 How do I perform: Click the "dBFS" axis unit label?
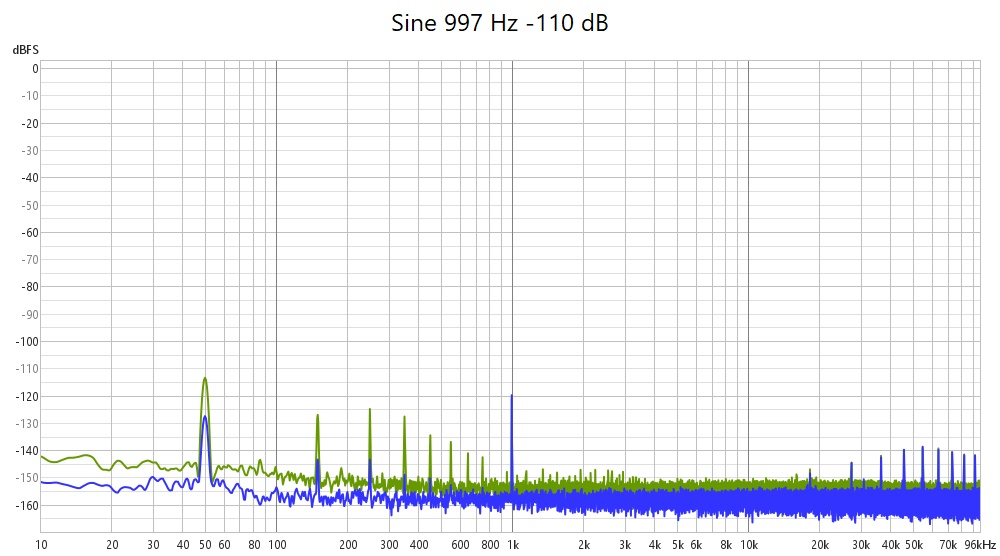[x=26, y=50]
